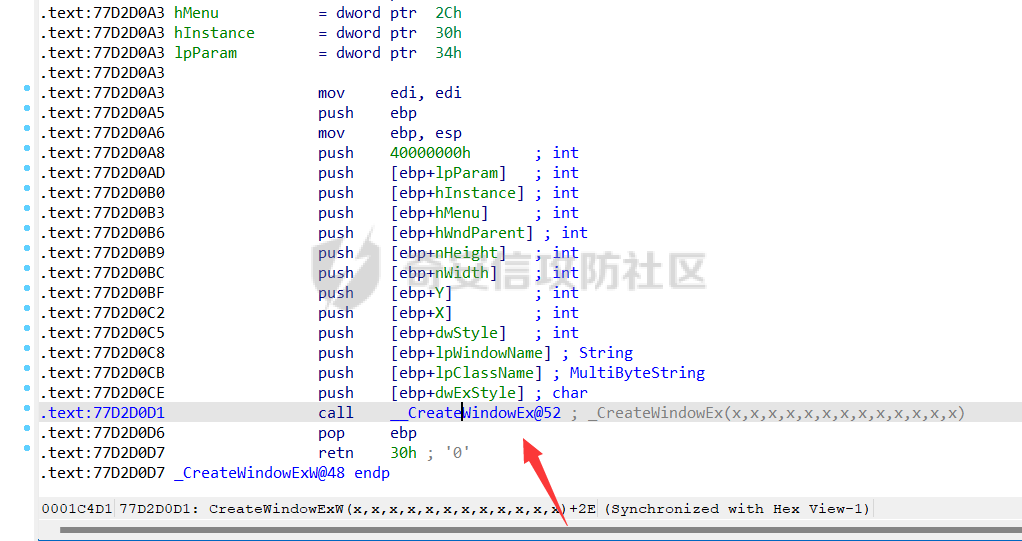Click the String comment on lpWindowName line
The image size is (1022, 541).
[606, 353]
